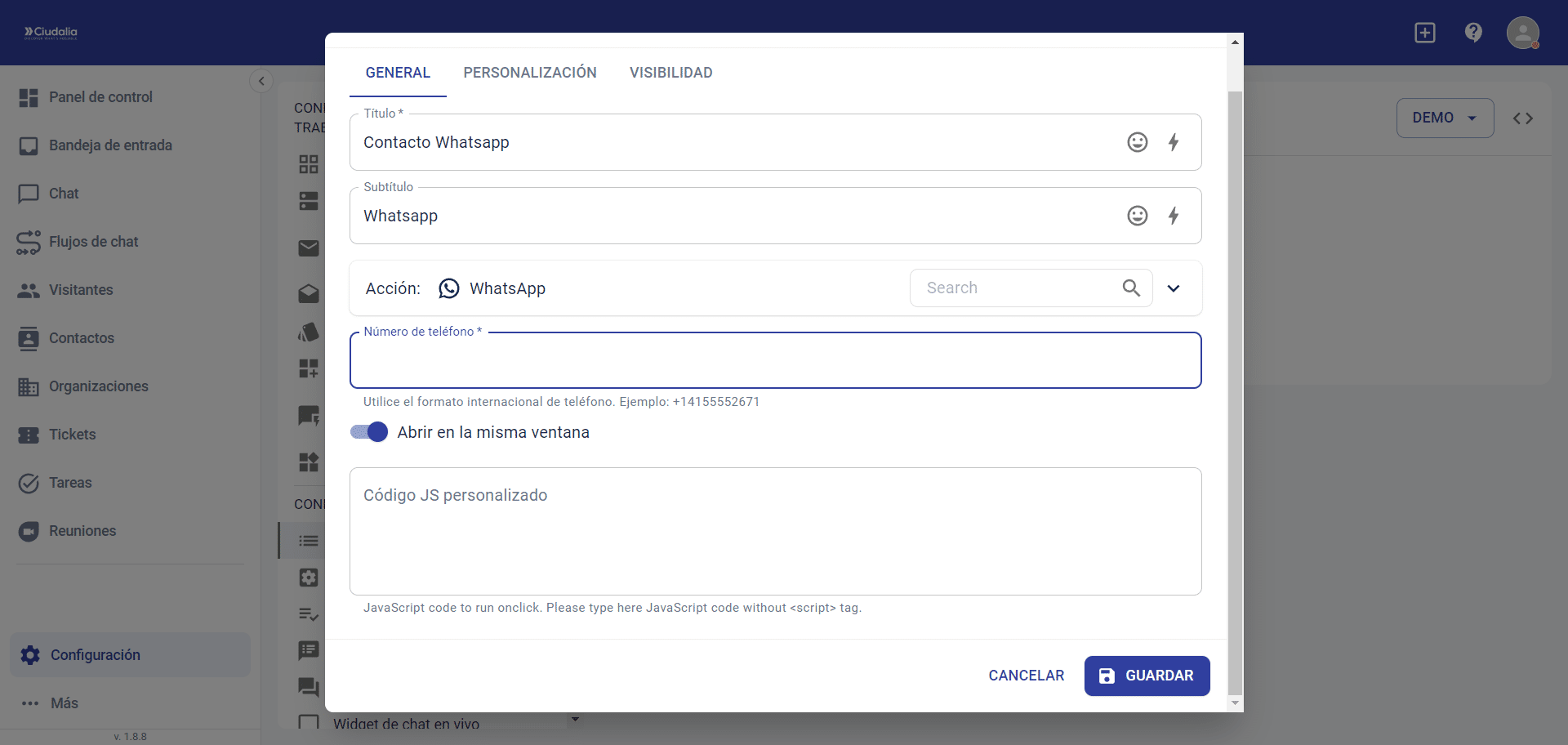Open the DEMO dropdown
The image size is (1568, 745).
[1445, 118]
